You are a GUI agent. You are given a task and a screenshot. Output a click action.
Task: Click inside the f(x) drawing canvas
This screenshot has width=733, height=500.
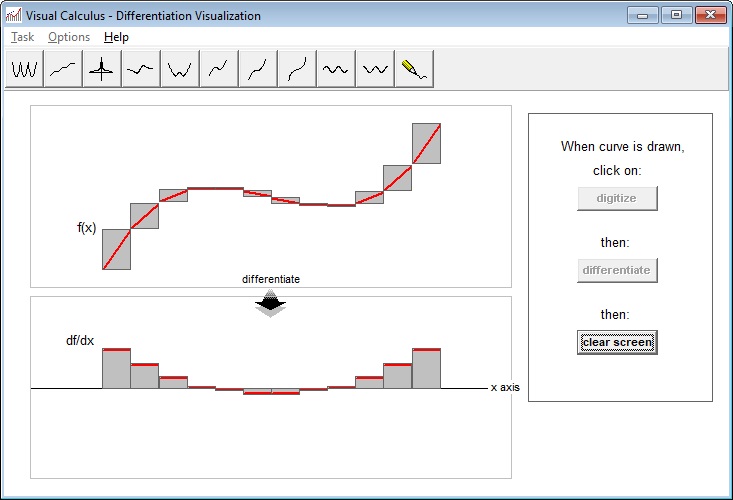[x=271, y=196]
